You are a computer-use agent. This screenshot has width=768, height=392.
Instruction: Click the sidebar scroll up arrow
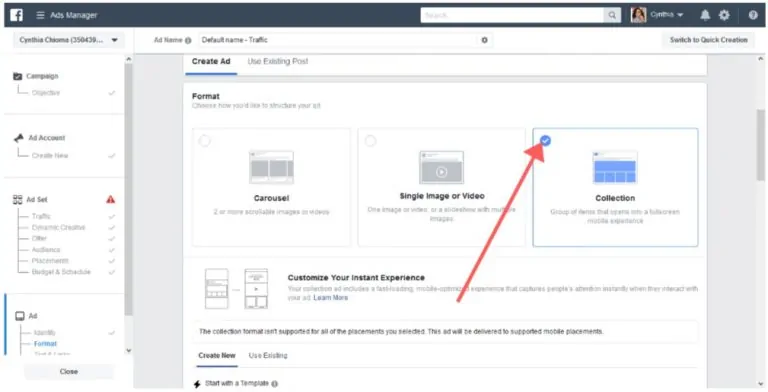pyautogui.click(x=129, y=59)
